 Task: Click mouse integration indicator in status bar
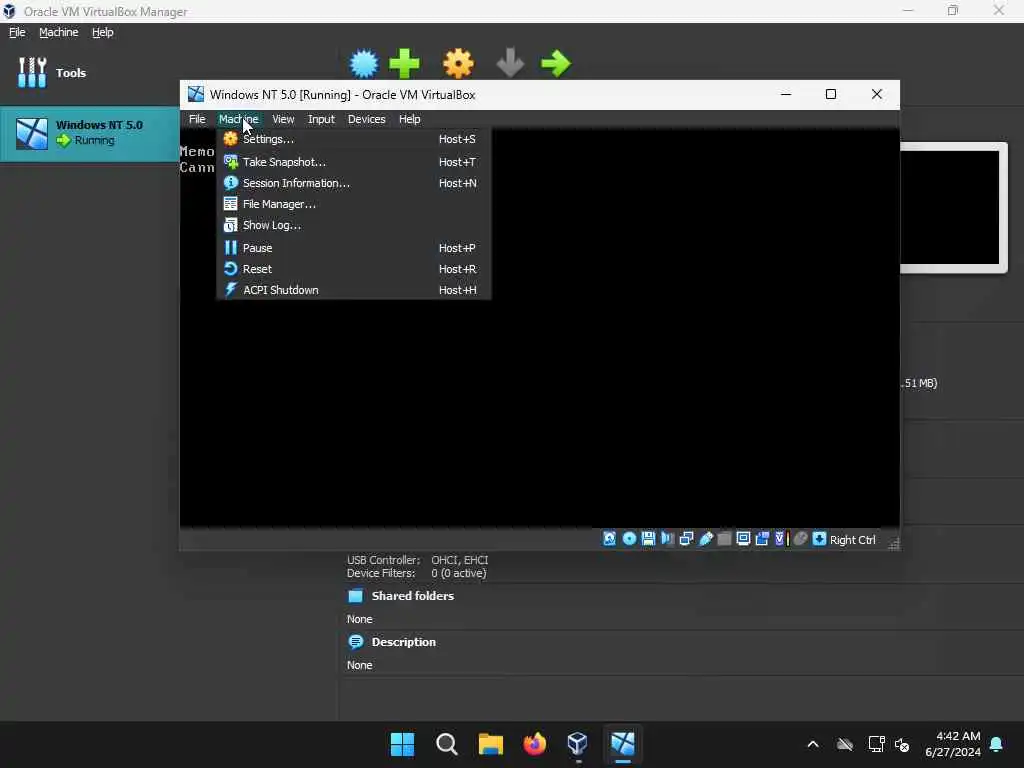(800, 539)
